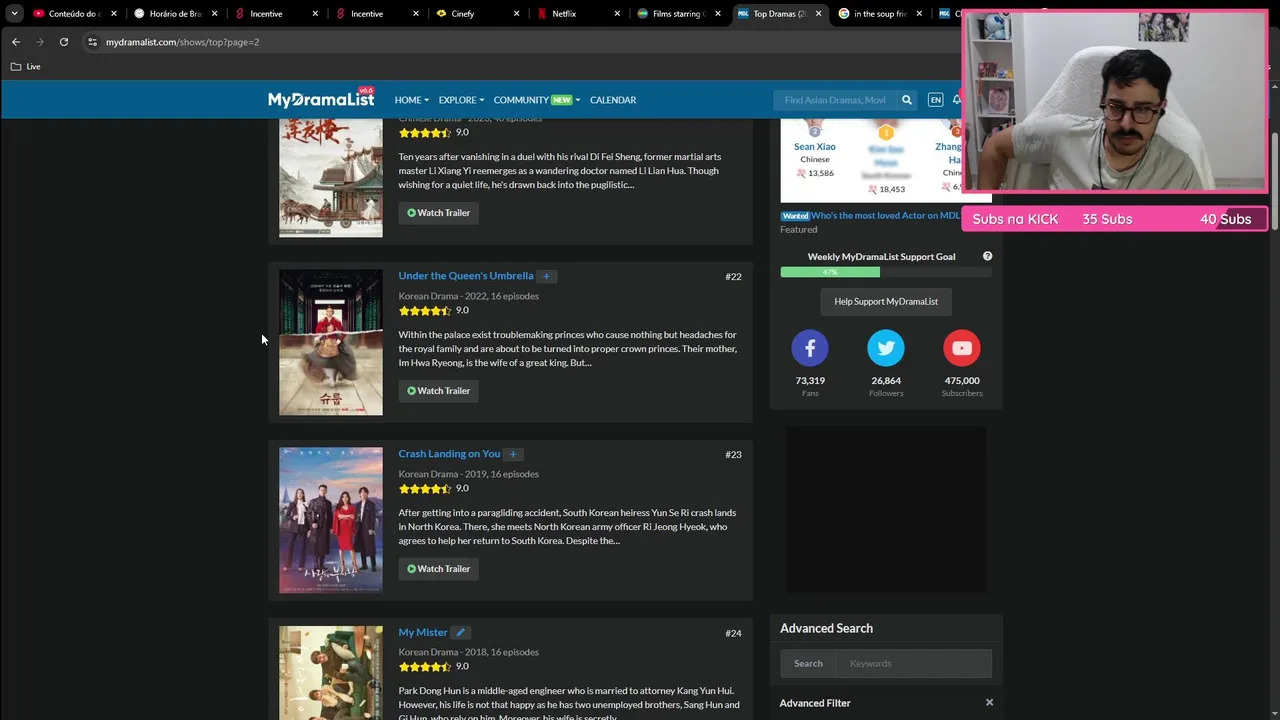Switch language using EN button
The width and height of the screenshot is (1280, 720).
click(x=935, y=100)
